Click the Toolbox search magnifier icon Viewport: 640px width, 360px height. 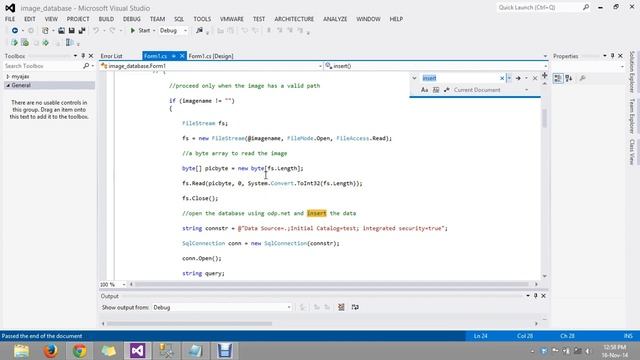(x=86, y=66)
